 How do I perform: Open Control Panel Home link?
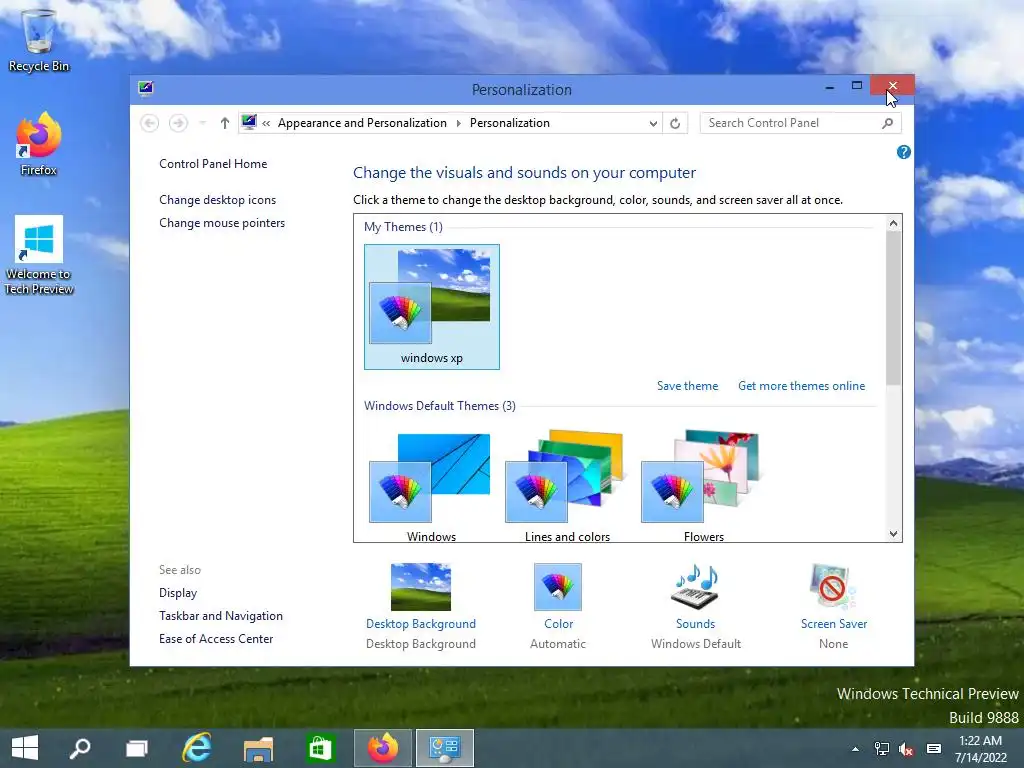pyautogui.click(x=213, y=164)
